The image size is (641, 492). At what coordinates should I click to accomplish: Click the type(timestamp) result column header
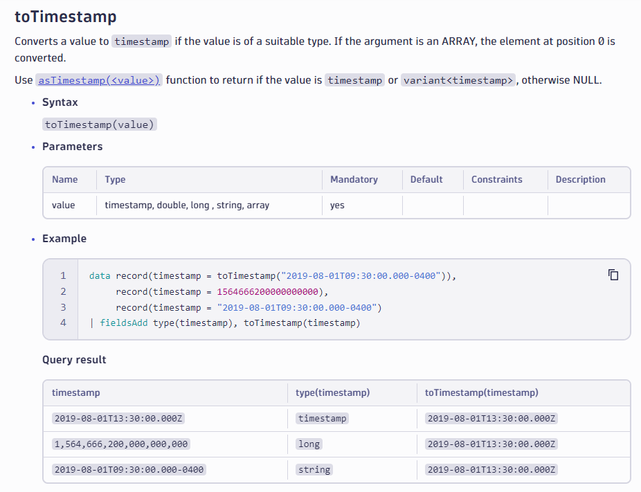click(x=332, y=393)
